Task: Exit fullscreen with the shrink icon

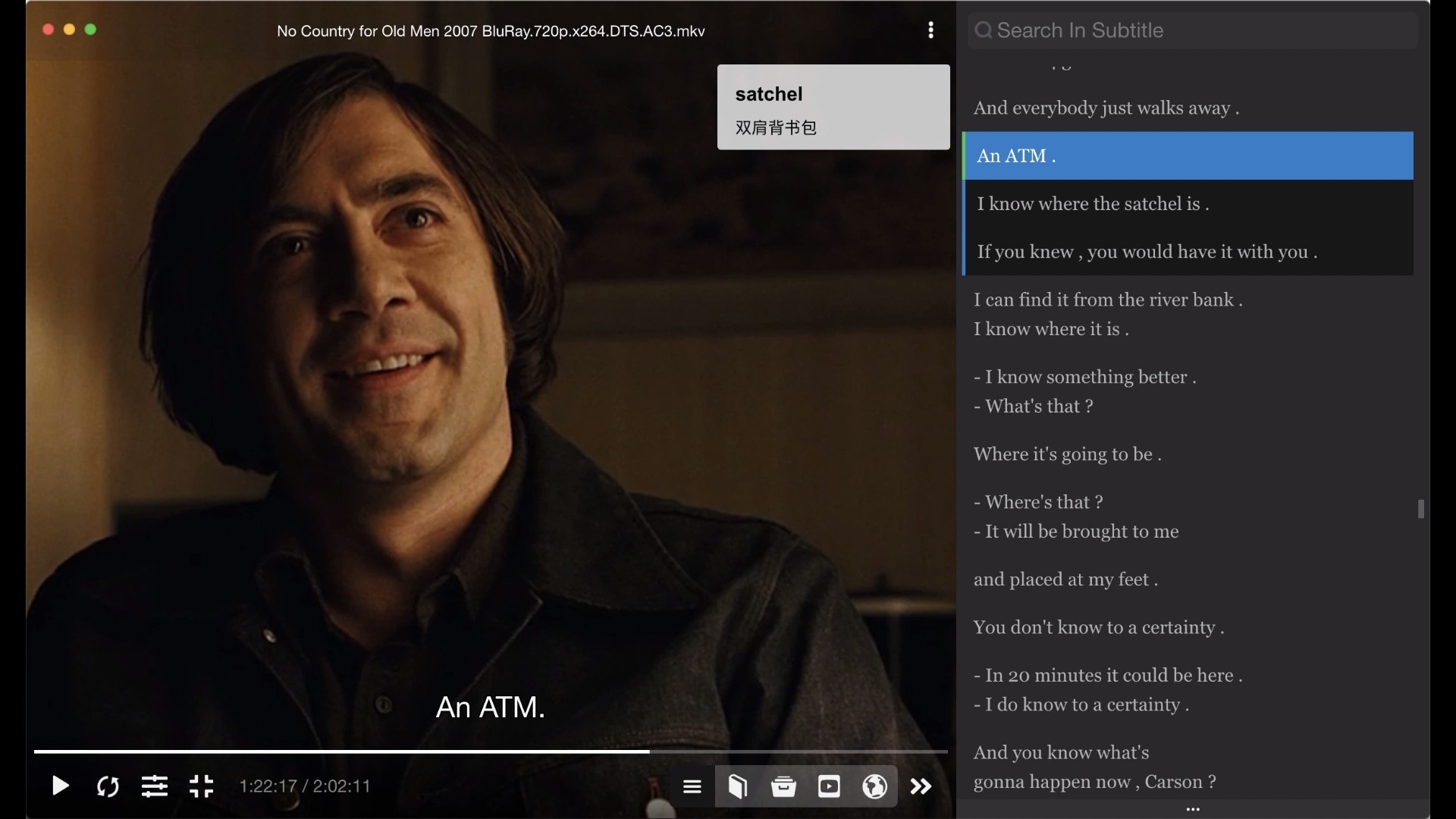Action: click(x=202, y=786)
